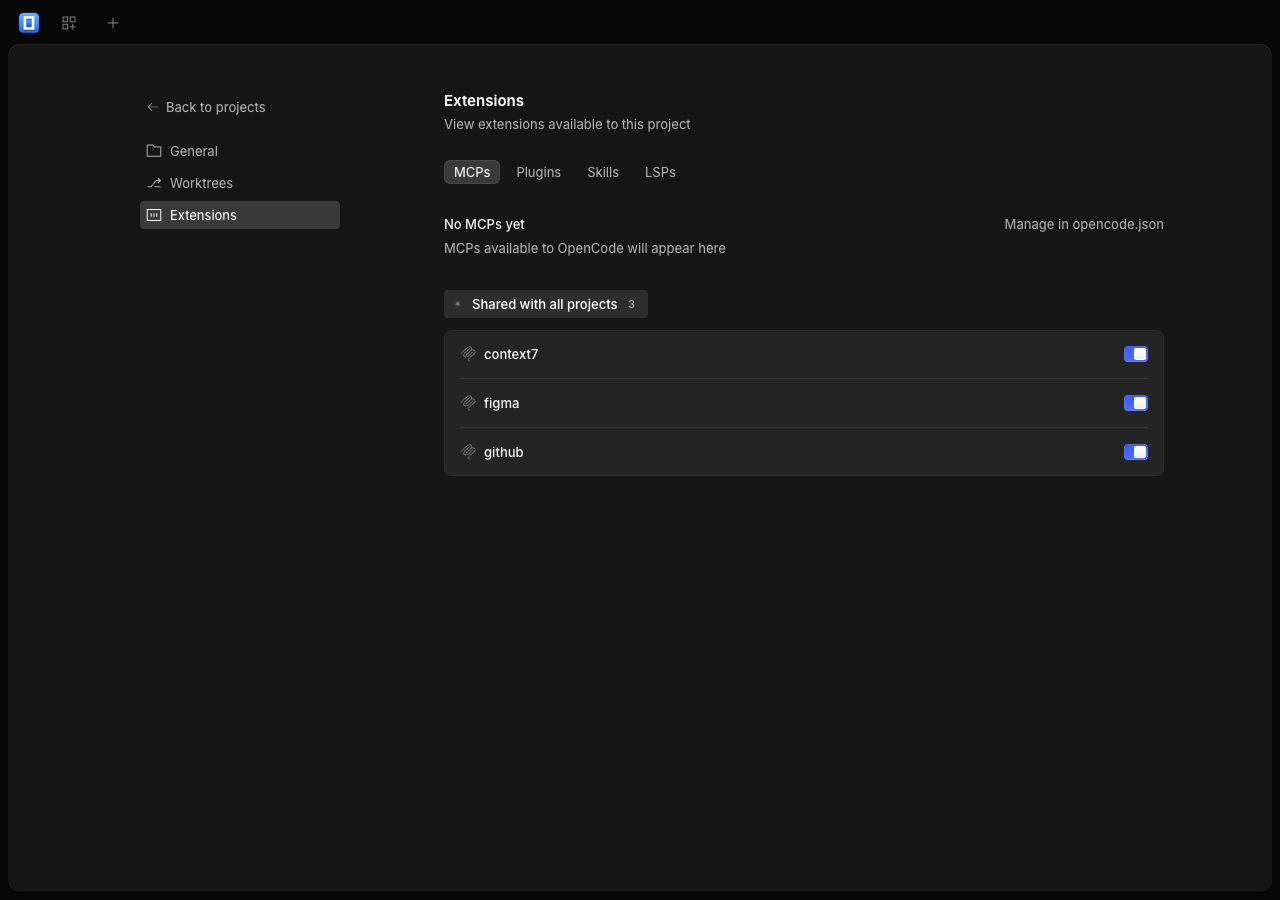This screenshot has height=900, width=1280.
Task: Select the MCPs tab
Action: [472, 172]
